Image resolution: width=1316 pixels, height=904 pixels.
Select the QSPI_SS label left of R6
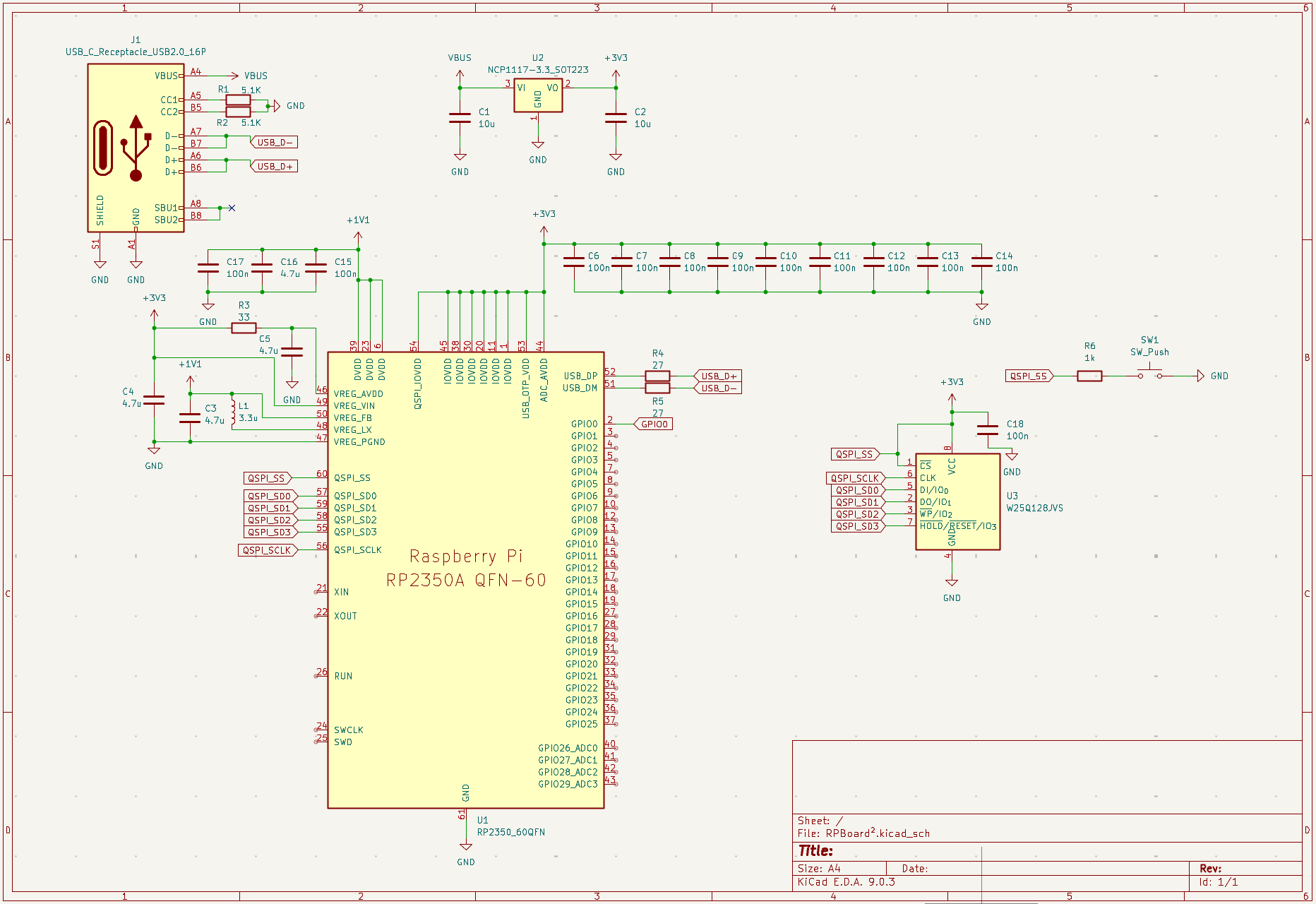coord(1029,376)
